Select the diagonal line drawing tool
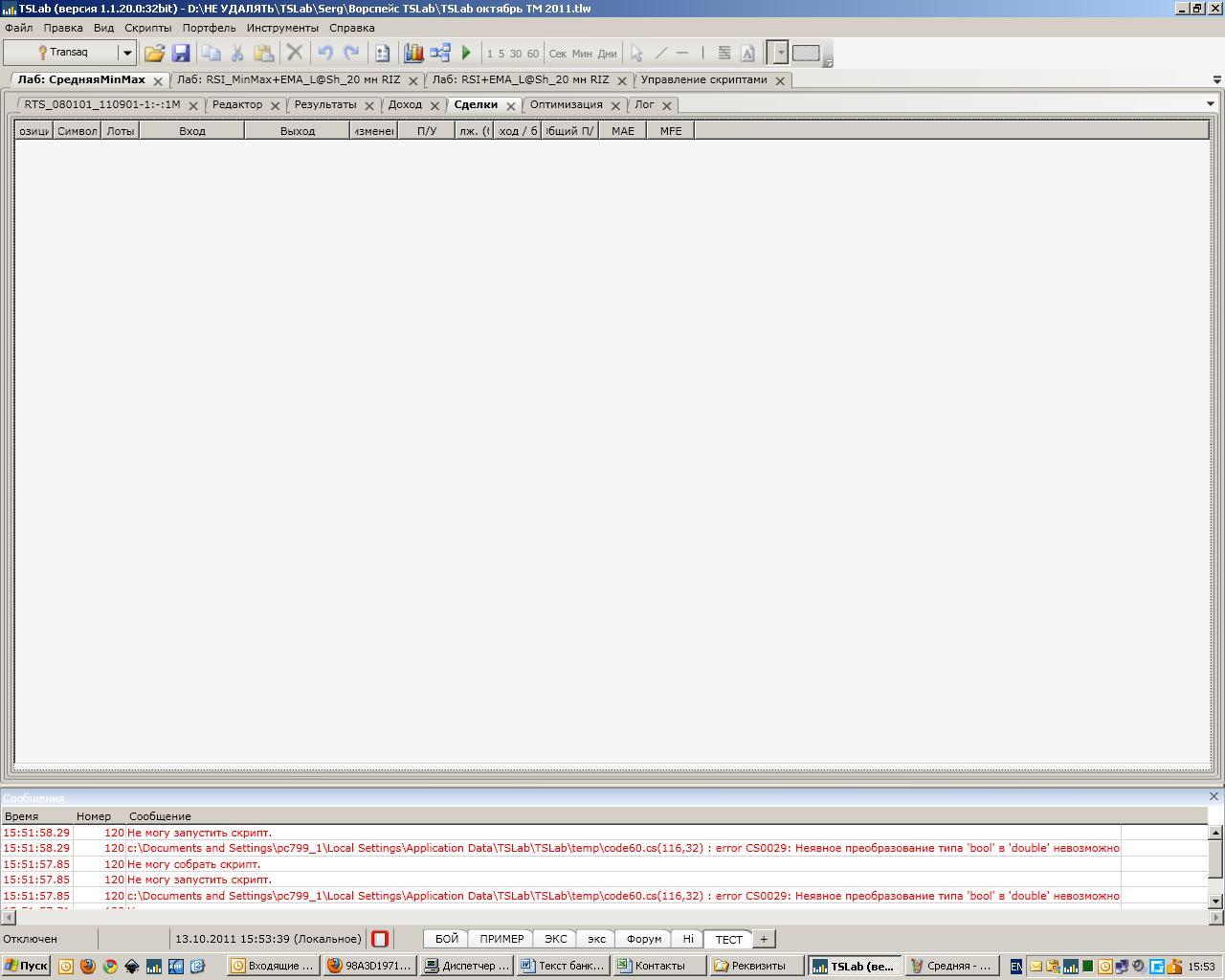Image resolution: width=1225 pixels, height=980 pixels. pos(660,54)
